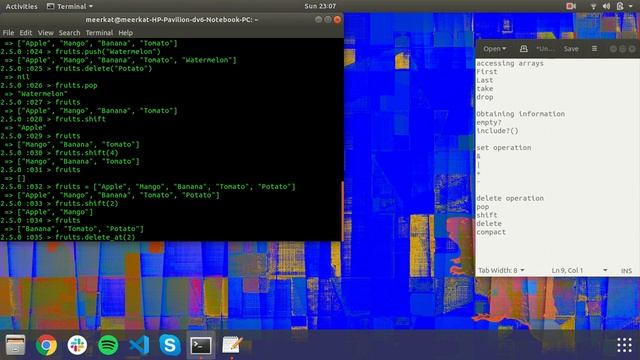Screen dimensions: 640x360
Task: Open File menu in terminal
Action: [x=8, y=33]
